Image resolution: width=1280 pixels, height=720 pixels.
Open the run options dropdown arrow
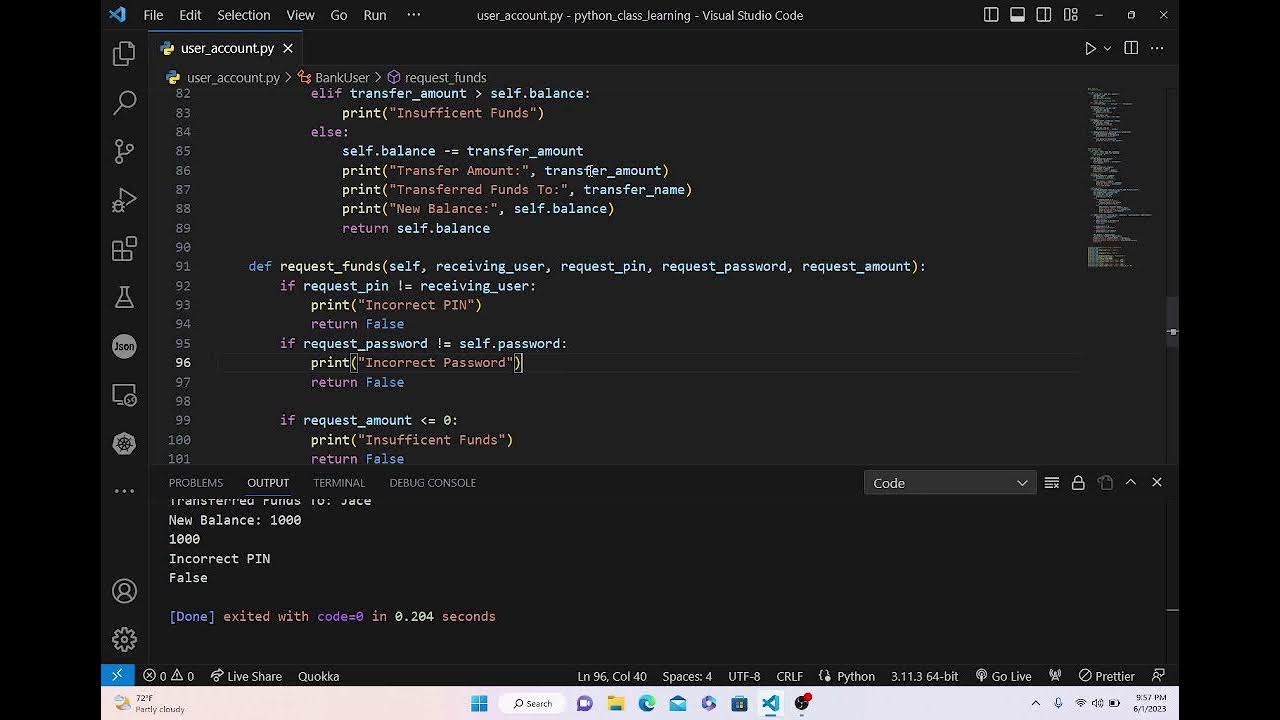pyautogui.click(x=1107, y=48)
